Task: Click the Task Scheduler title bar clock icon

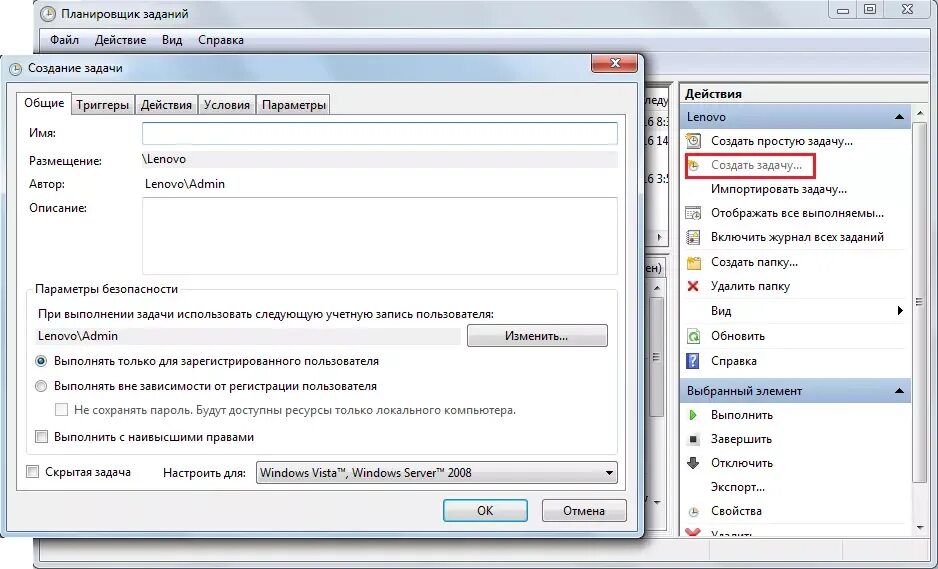Action: pos(48,14)
